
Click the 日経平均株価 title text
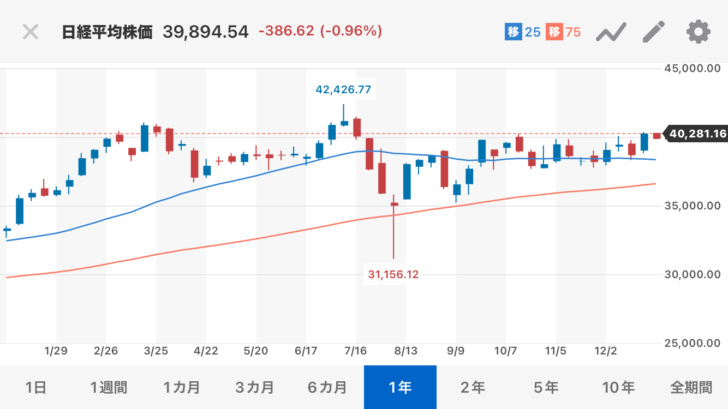pyautogui.click(x=106, y=32)
